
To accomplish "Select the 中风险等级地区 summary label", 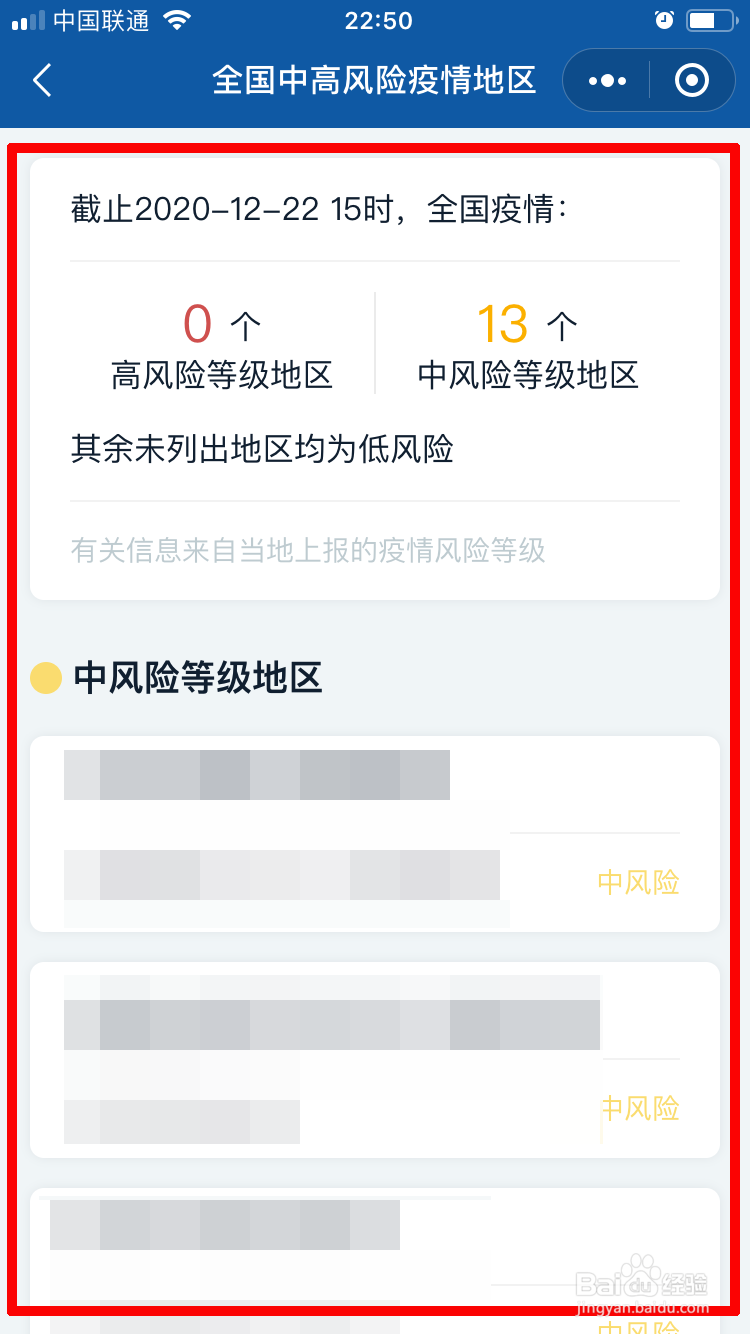I will [x=528, y=376].
